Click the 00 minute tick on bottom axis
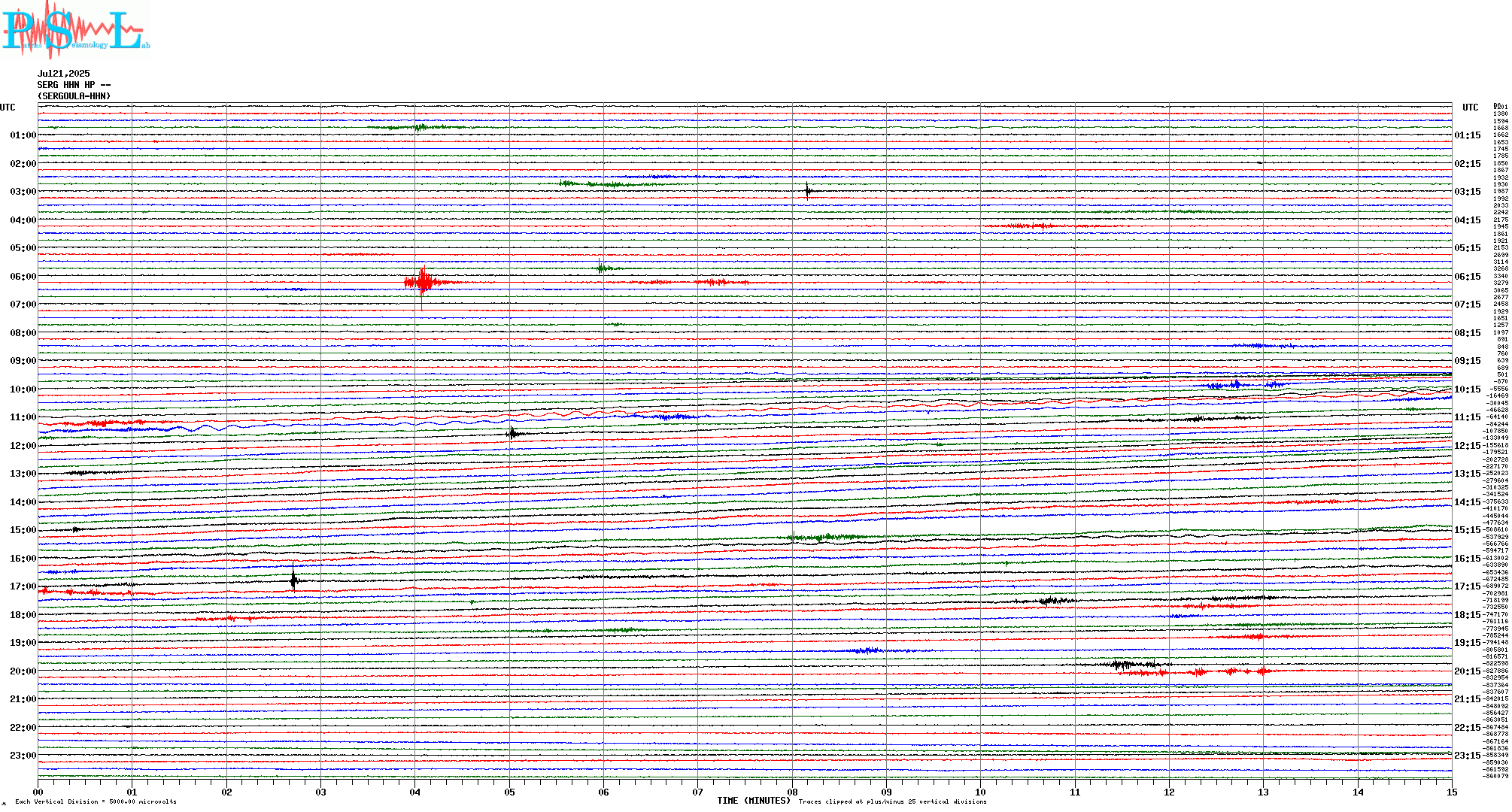This screenshot has height=812, width=1512. (x=38, y=792)
